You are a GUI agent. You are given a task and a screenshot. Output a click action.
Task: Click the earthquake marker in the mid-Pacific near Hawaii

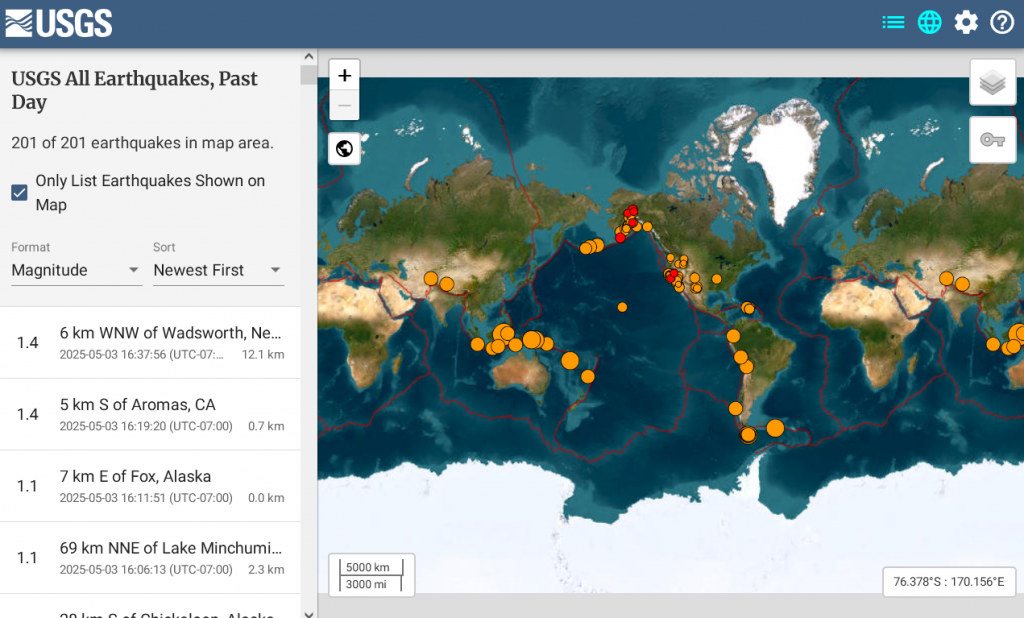click(622, 307)
